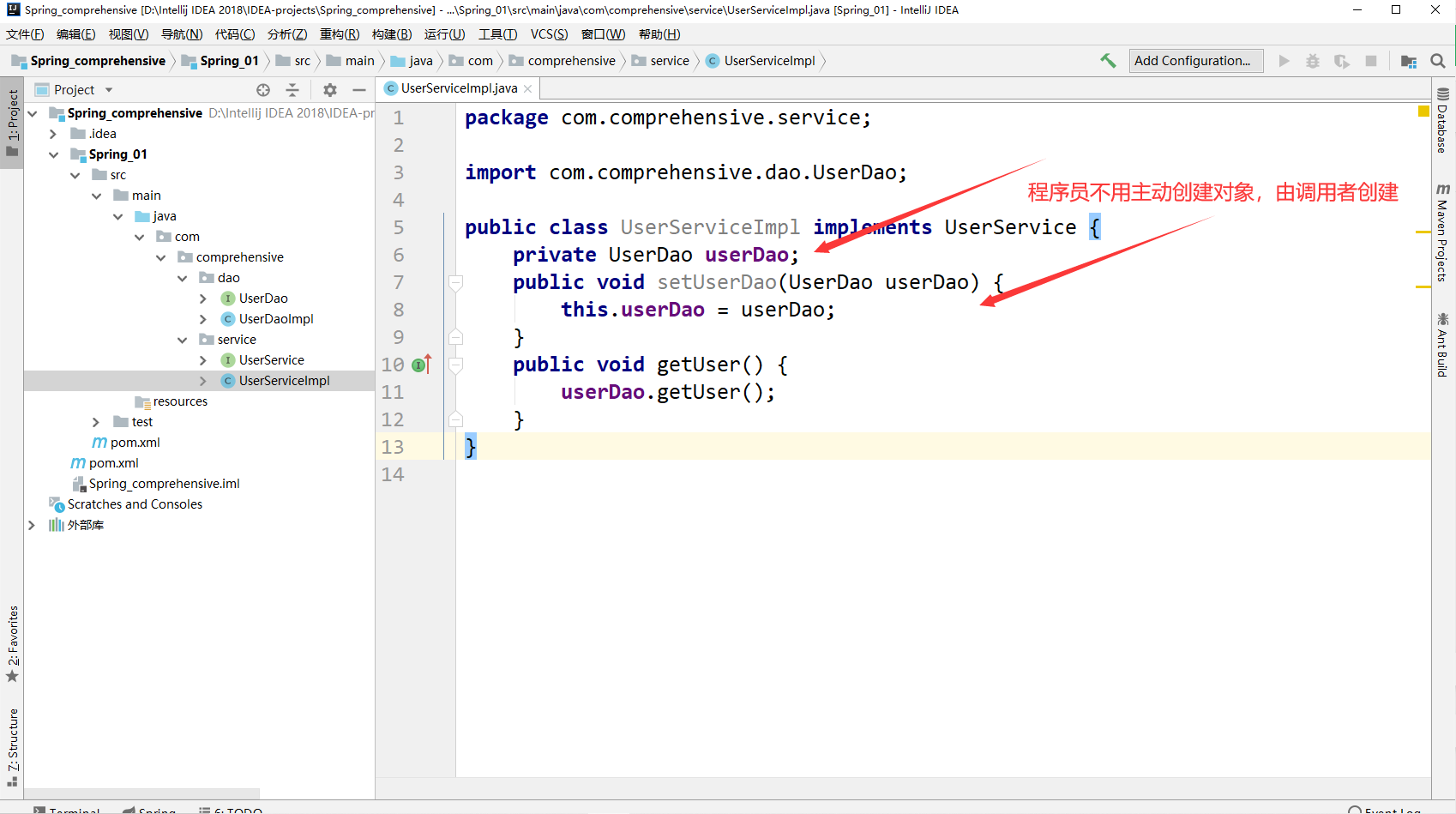1456x814 pixels.
Task: Toggle the 1: Project tool window stripe
Action: (x=12, y=124)
